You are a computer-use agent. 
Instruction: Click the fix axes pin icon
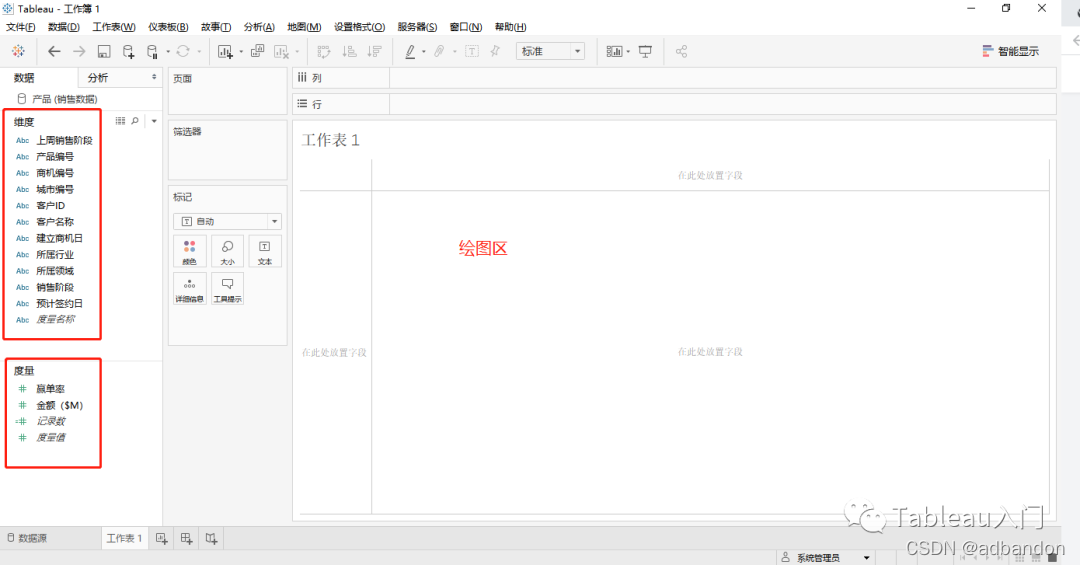point(495,51)
